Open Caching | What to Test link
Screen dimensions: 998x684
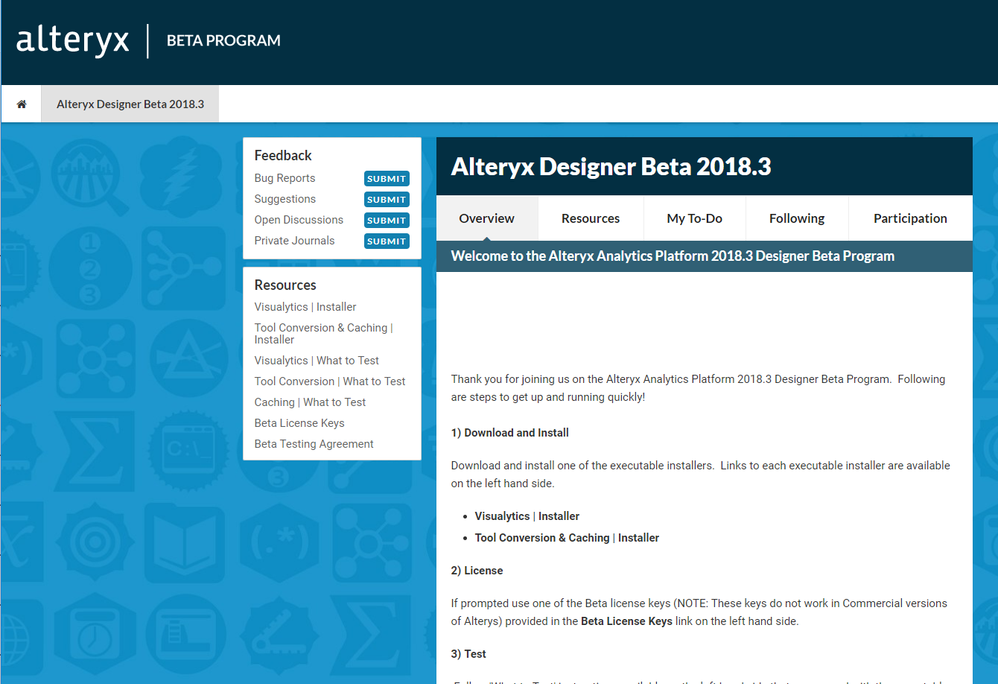point(310,402)
